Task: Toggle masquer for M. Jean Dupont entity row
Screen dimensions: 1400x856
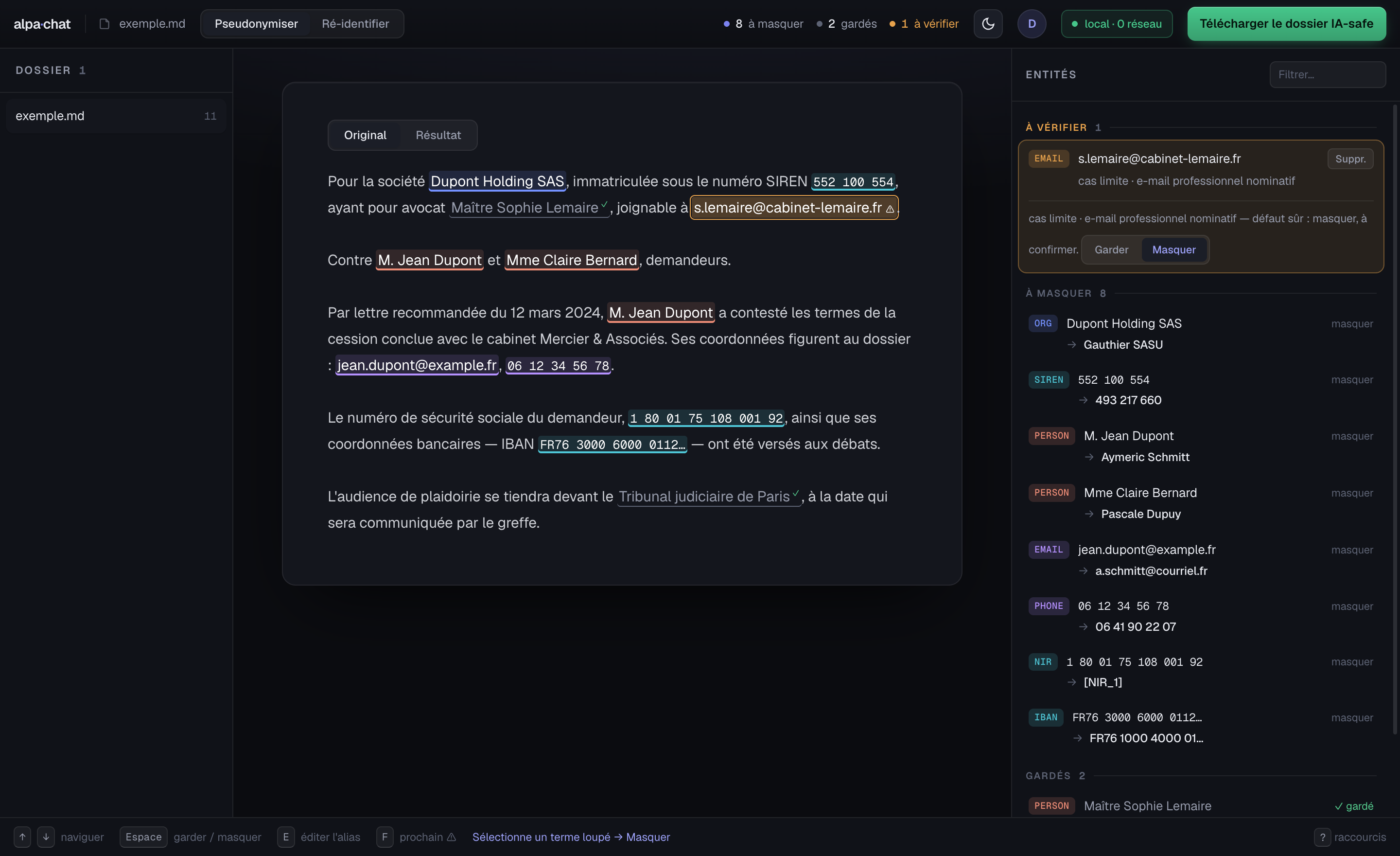Action: [1352, 436]
